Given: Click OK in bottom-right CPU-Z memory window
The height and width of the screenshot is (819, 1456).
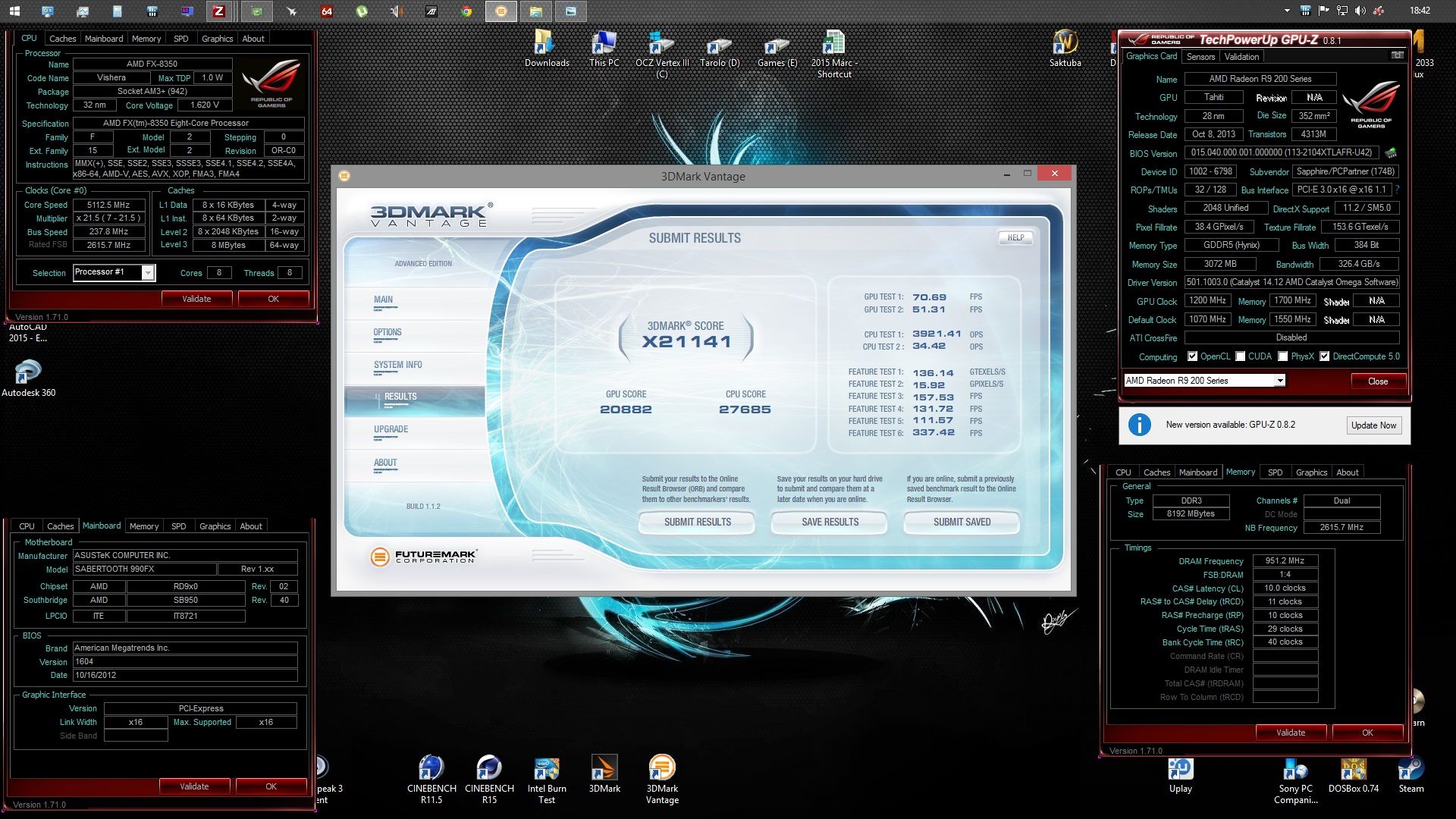Looking at the screenshot, I should click(1367, 733).
